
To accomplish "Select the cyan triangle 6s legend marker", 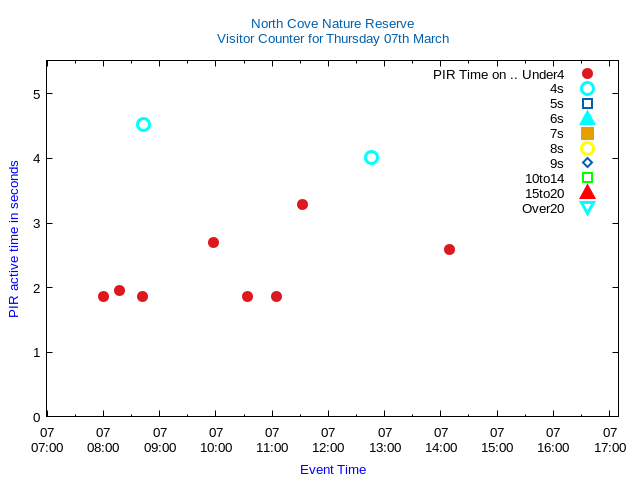I will 587,118.
